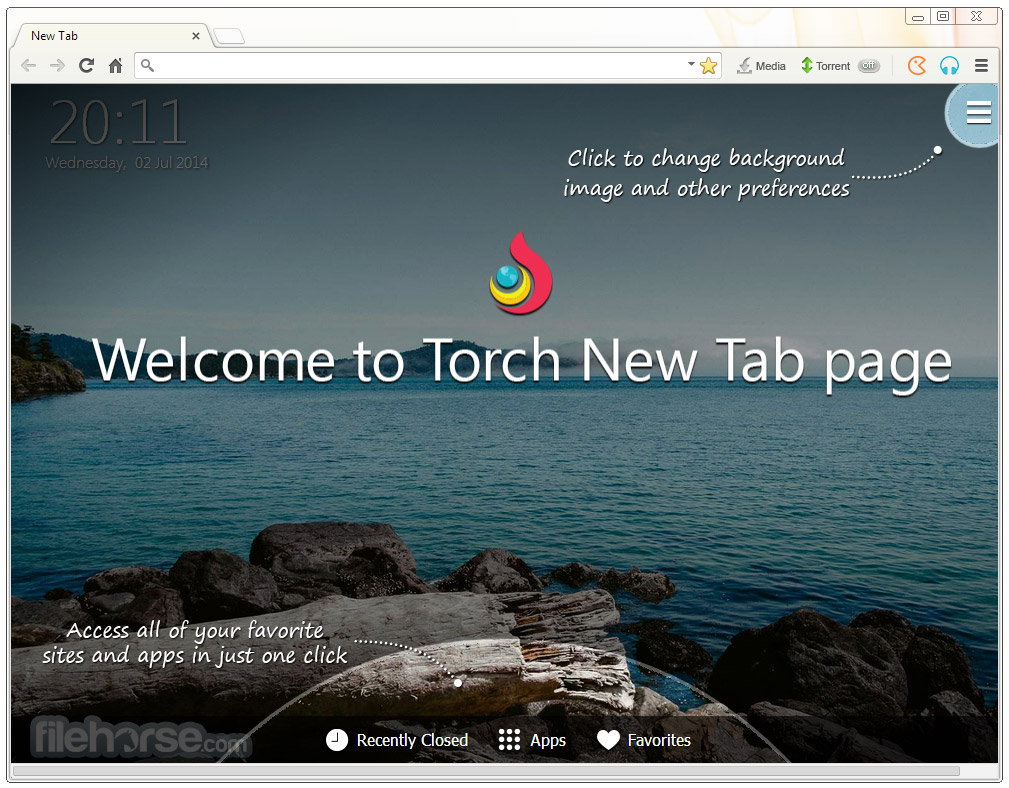The height and width of the screenshot is (788, 1009).
Task: Reload the current page
Action: tap(86, 66)
